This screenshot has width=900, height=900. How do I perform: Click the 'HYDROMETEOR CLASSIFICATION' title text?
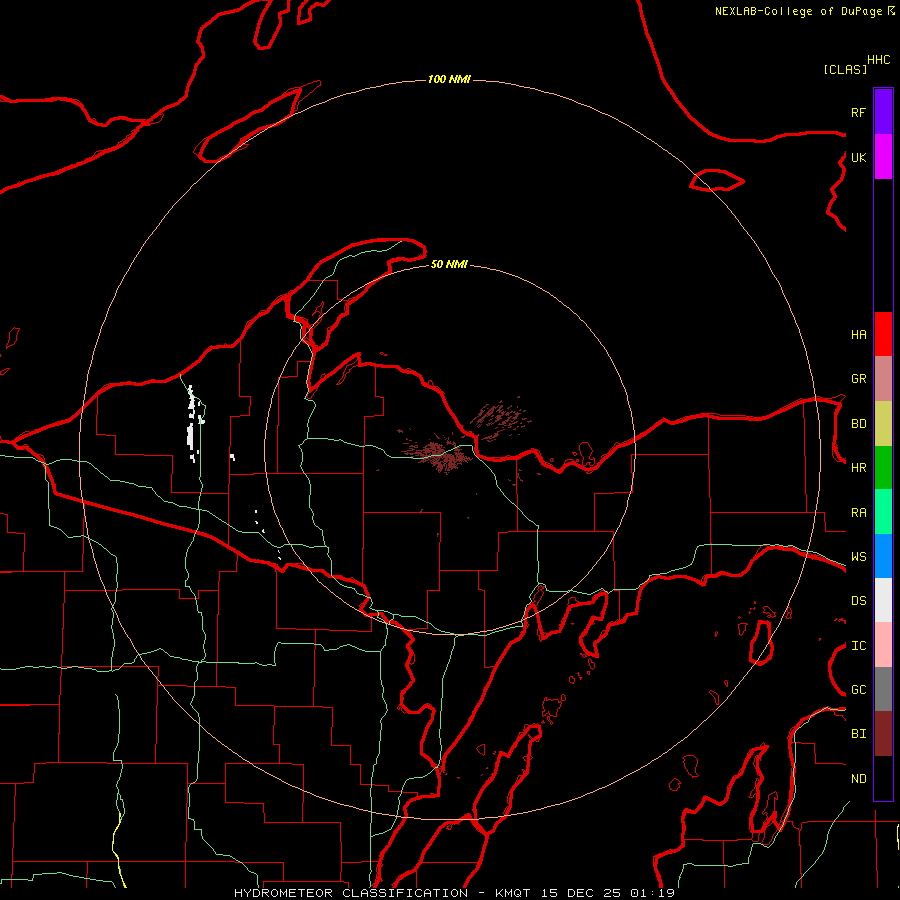click(351, 893)
